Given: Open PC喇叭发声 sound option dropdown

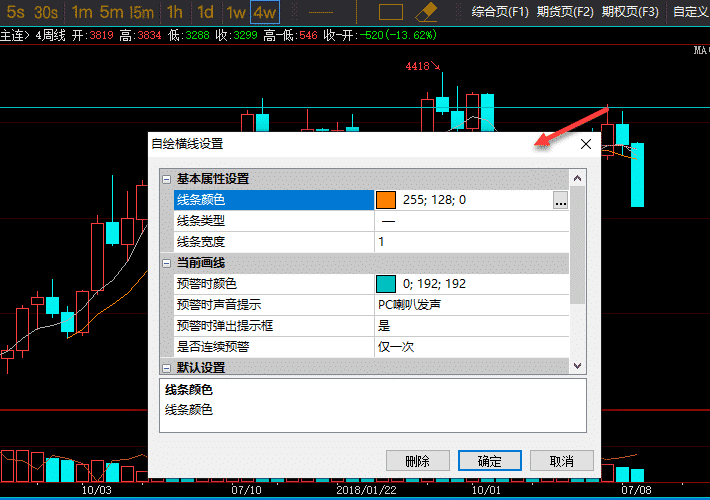Looking at the screenshot, I should pos(471,305).
